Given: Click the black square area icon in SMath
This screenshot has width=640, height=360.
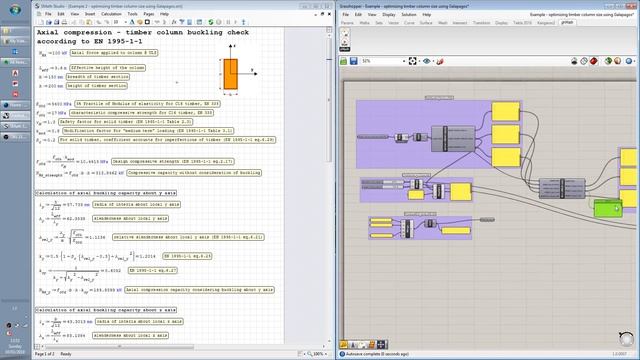Looking at the screenshot, I should tap(147, 22).
